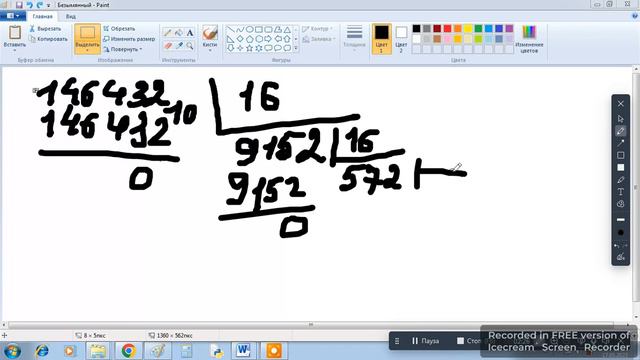Pick the purple color swatch
Screen dimensions: 640x360
point(509,29)
